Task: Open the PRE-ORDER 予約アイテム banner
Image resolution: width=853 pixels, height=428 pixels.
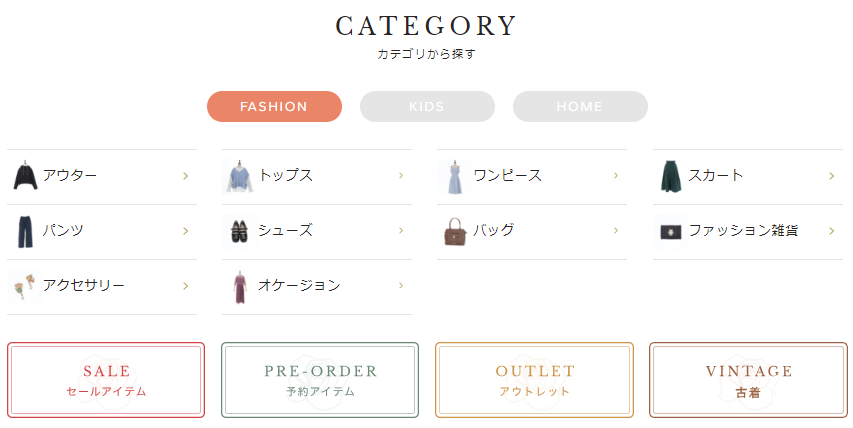Action: (320, 380)
